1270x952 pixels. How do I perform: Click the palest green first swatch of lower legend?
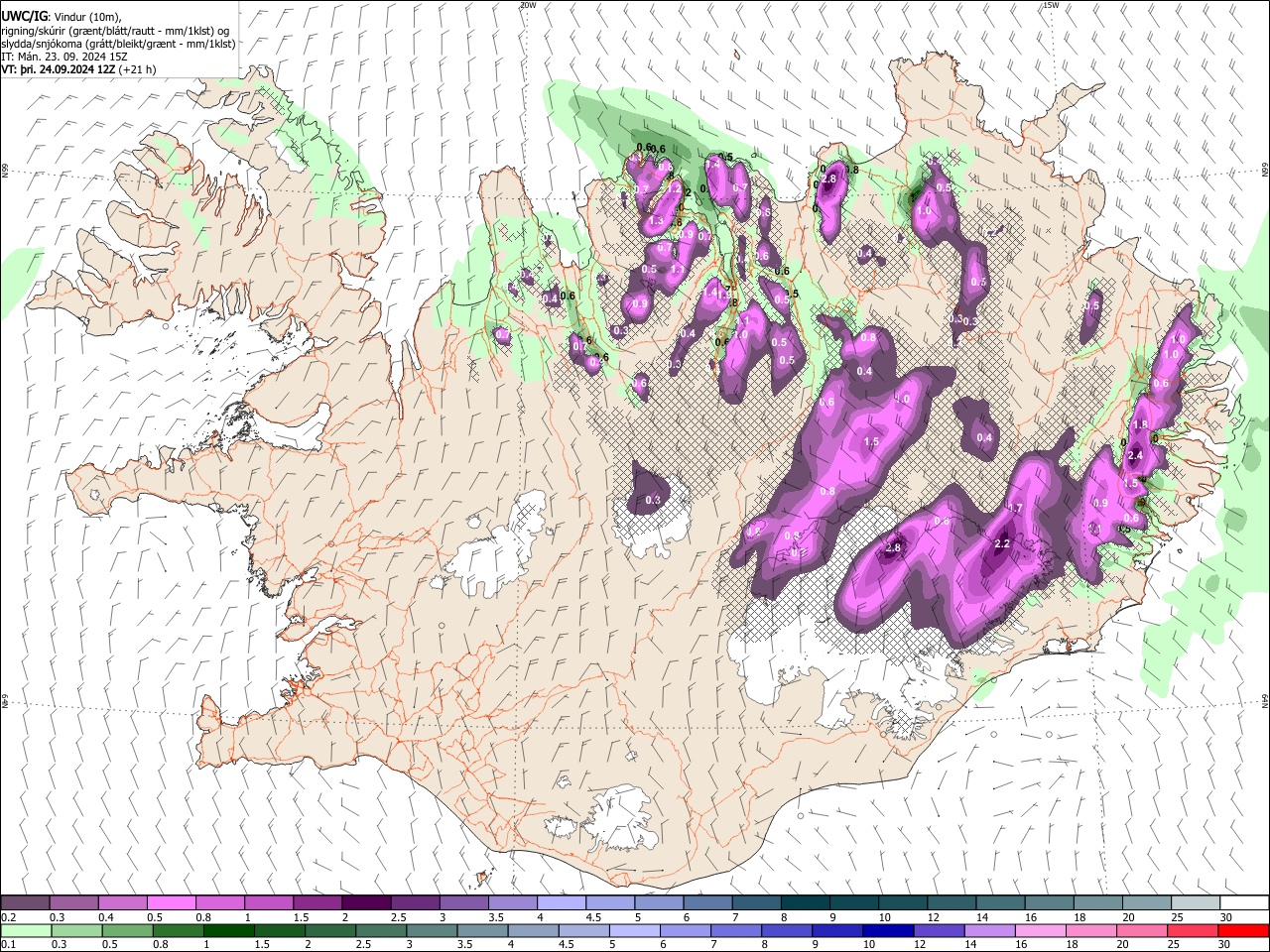26,930
